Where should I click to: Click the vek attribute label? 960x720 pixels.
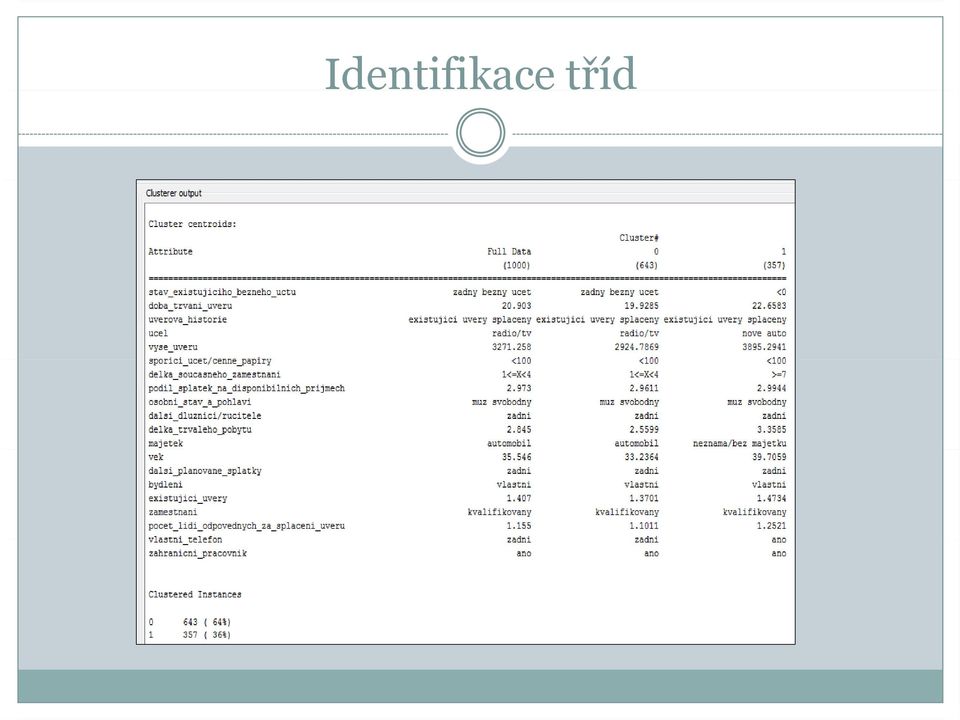coord(156,457)
